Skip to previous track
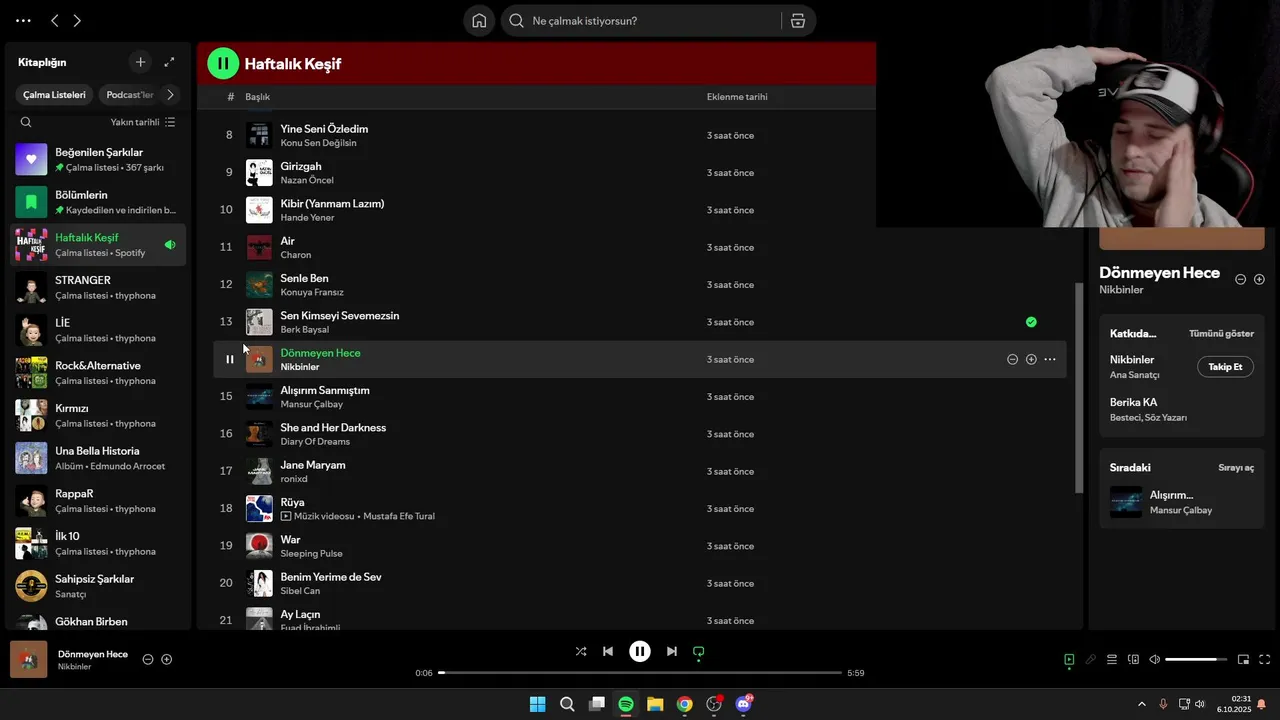 click(608, 651)
